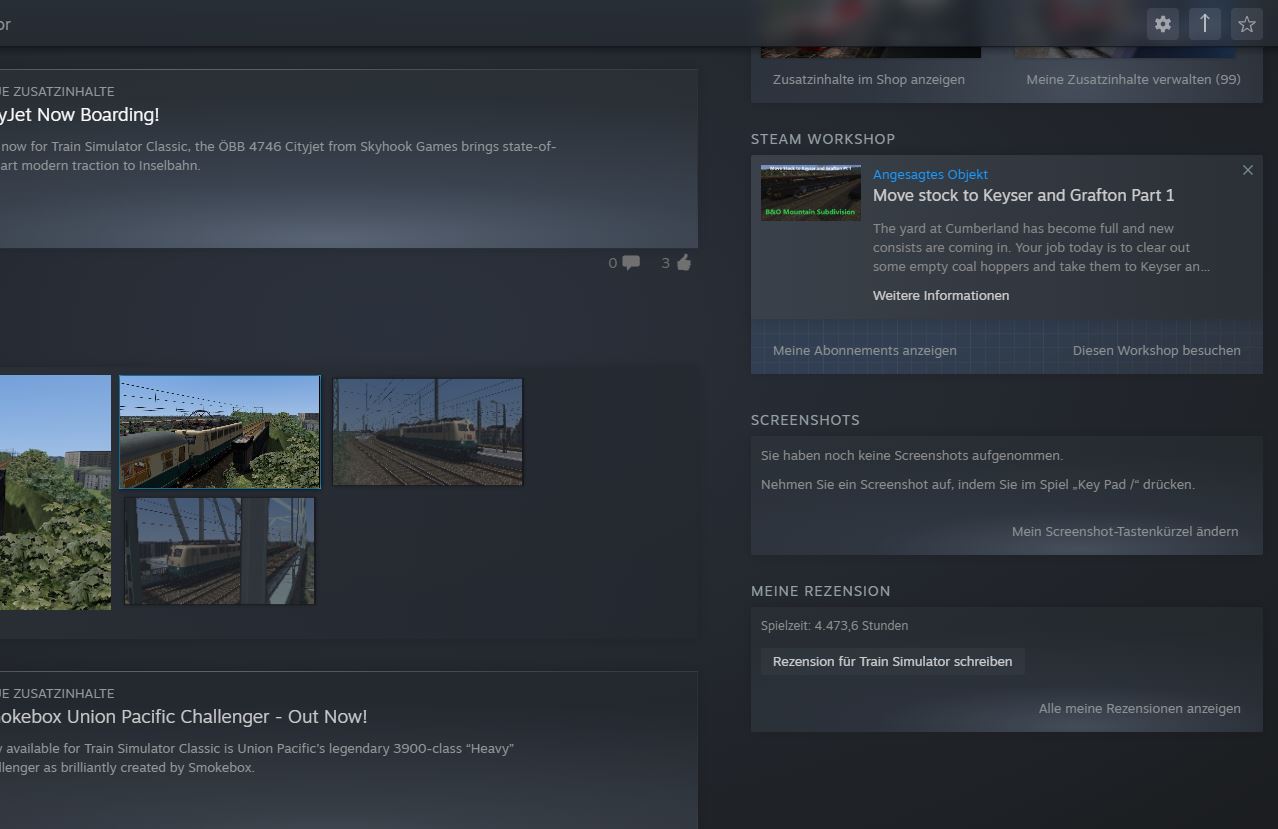Click the comment count '0' on CityJet post
The image size is (1278, 829).
613,263
